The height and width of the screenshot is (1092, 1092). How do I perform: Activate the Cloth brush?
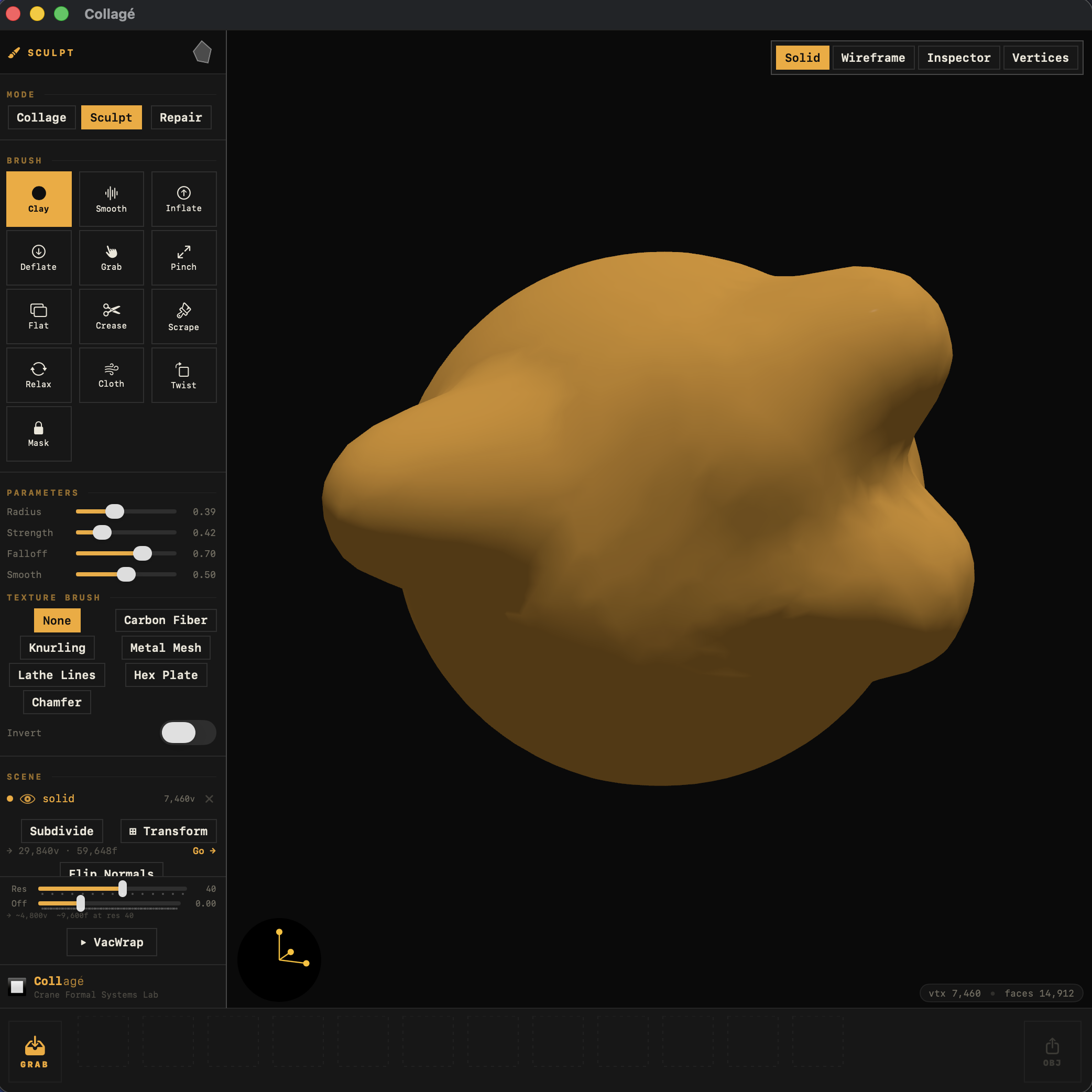click(x=111, y=375)
